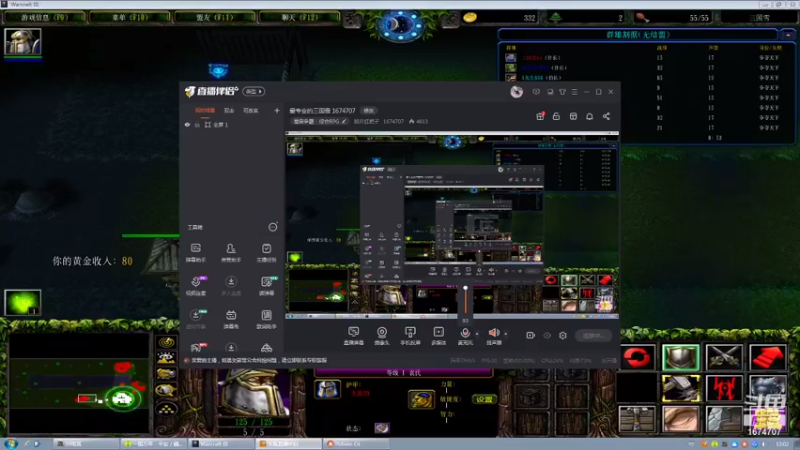Image resolution: width=800 pixels, height=450 pixels.
Task: Open the 读弹幕 tool
Action: pyautogui.click(x=266, y=286)
